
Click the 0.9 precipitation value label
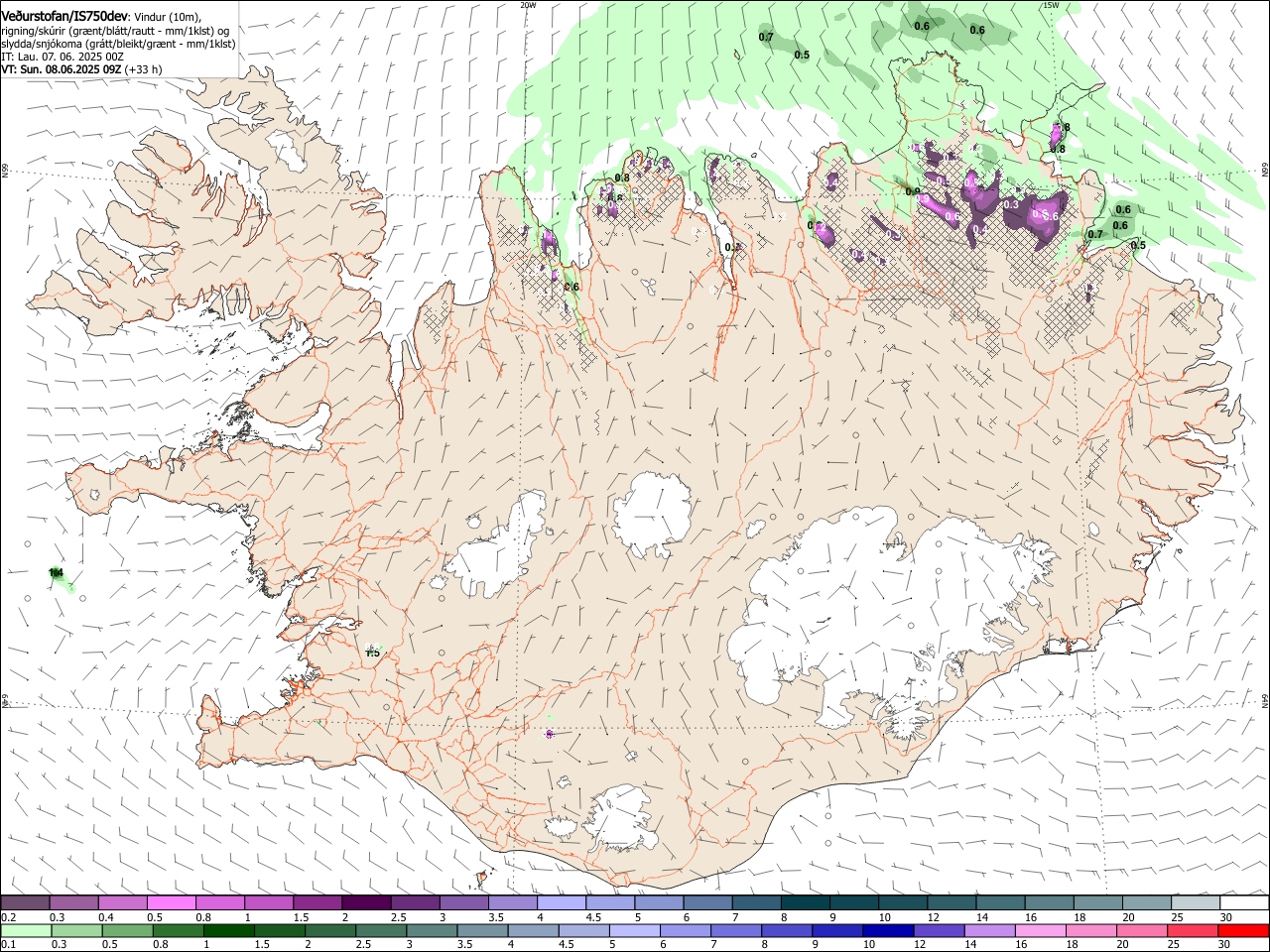(x=913, y=191)
